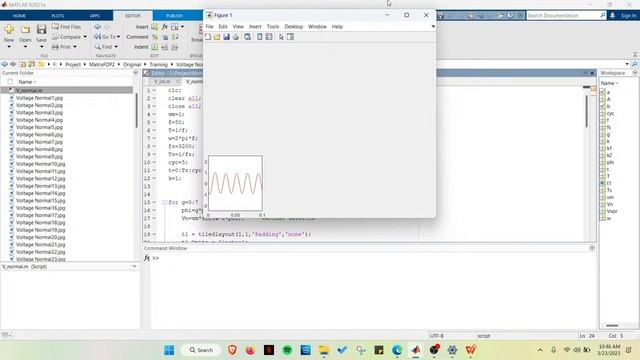Click the Save floppy disk icon in MATLAB ribbon
This screenshot has width=640, height=360.
pos(41,29)
